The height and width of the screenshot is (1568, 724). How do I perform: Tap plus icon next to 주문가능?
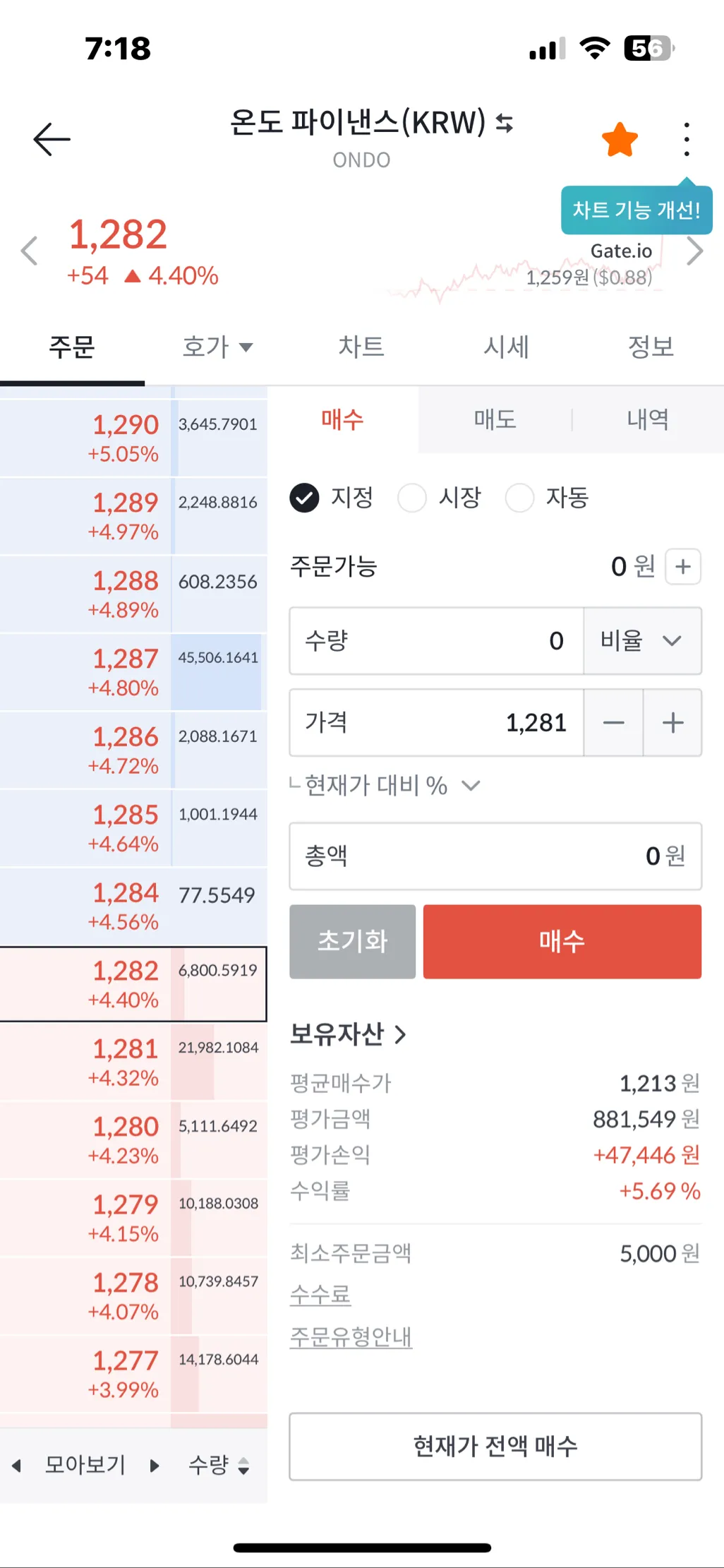pos(682,566)
